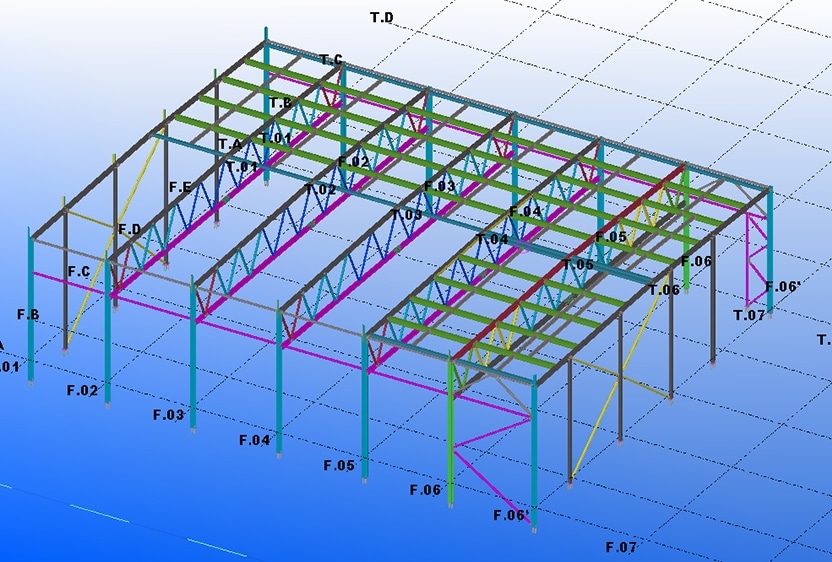
Task: Select the T.D grid label
Action: pos(381,18)
